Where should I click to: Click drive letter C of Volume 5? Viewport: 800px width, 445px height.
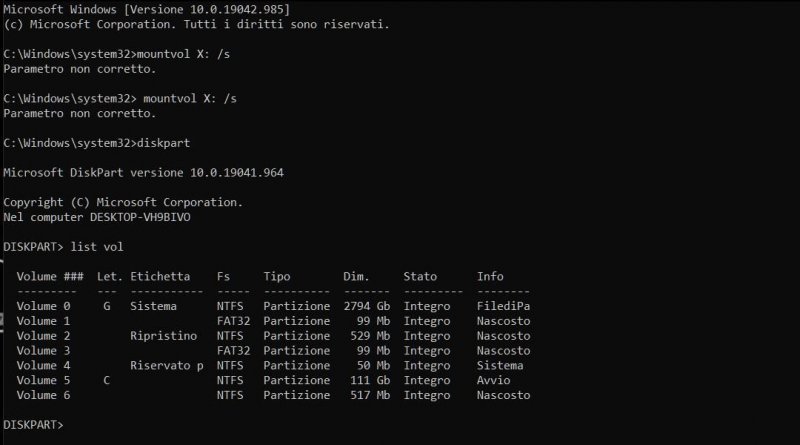(107, 380)
